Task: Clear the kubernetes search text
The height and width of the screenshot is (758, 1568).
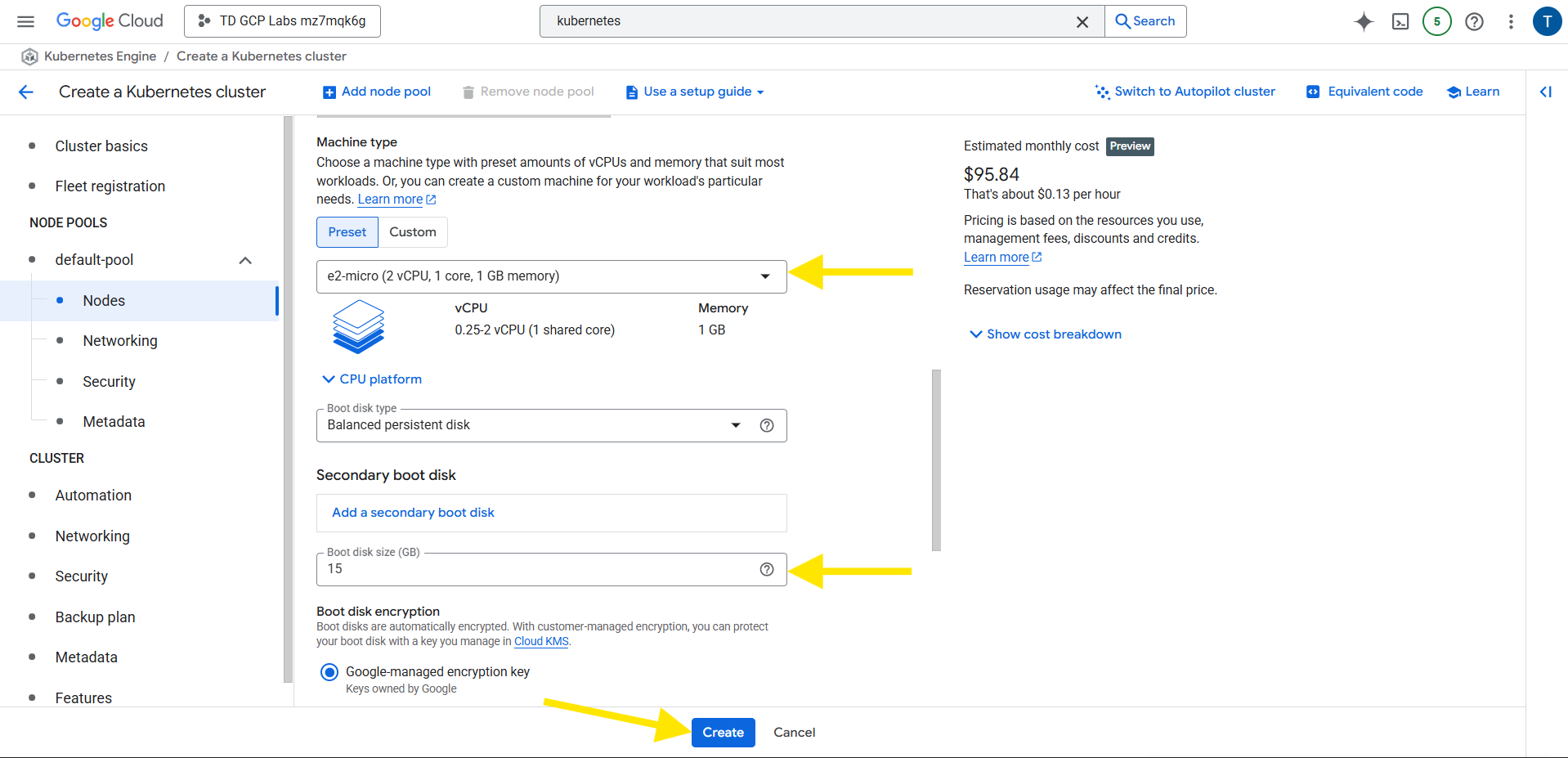Action: [x=1082, y=22]
